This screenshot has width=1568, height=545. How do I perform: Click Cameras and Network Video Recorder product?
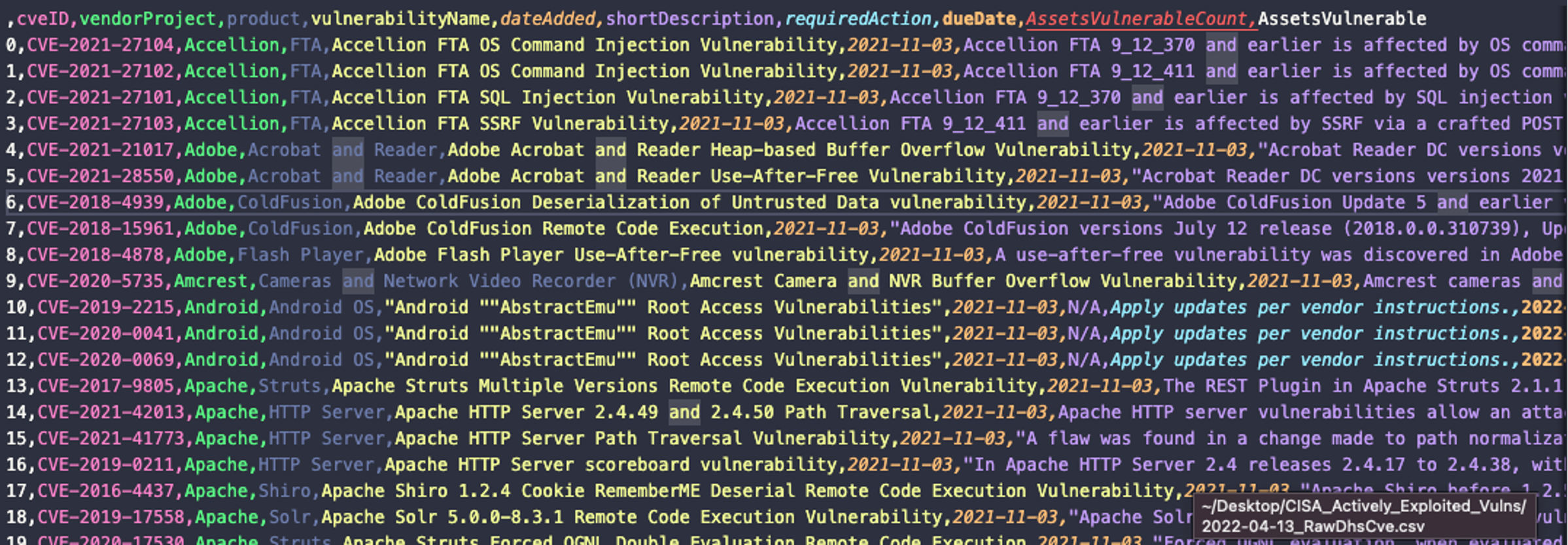click(468, 281)
